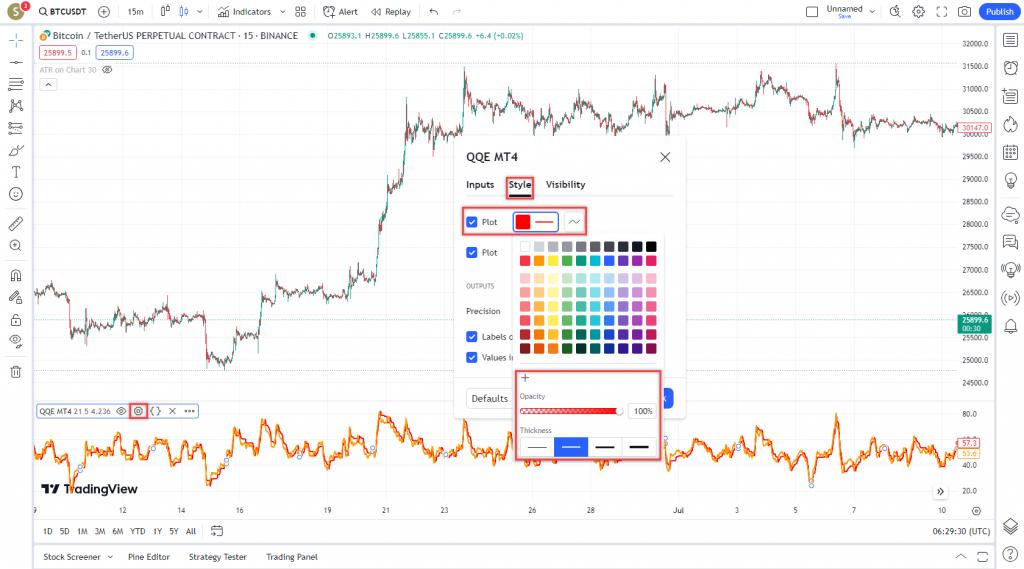Switch to the Visibility tab
The width and height of the screenshot is (1024, 569).
click(x=566, y=185)
